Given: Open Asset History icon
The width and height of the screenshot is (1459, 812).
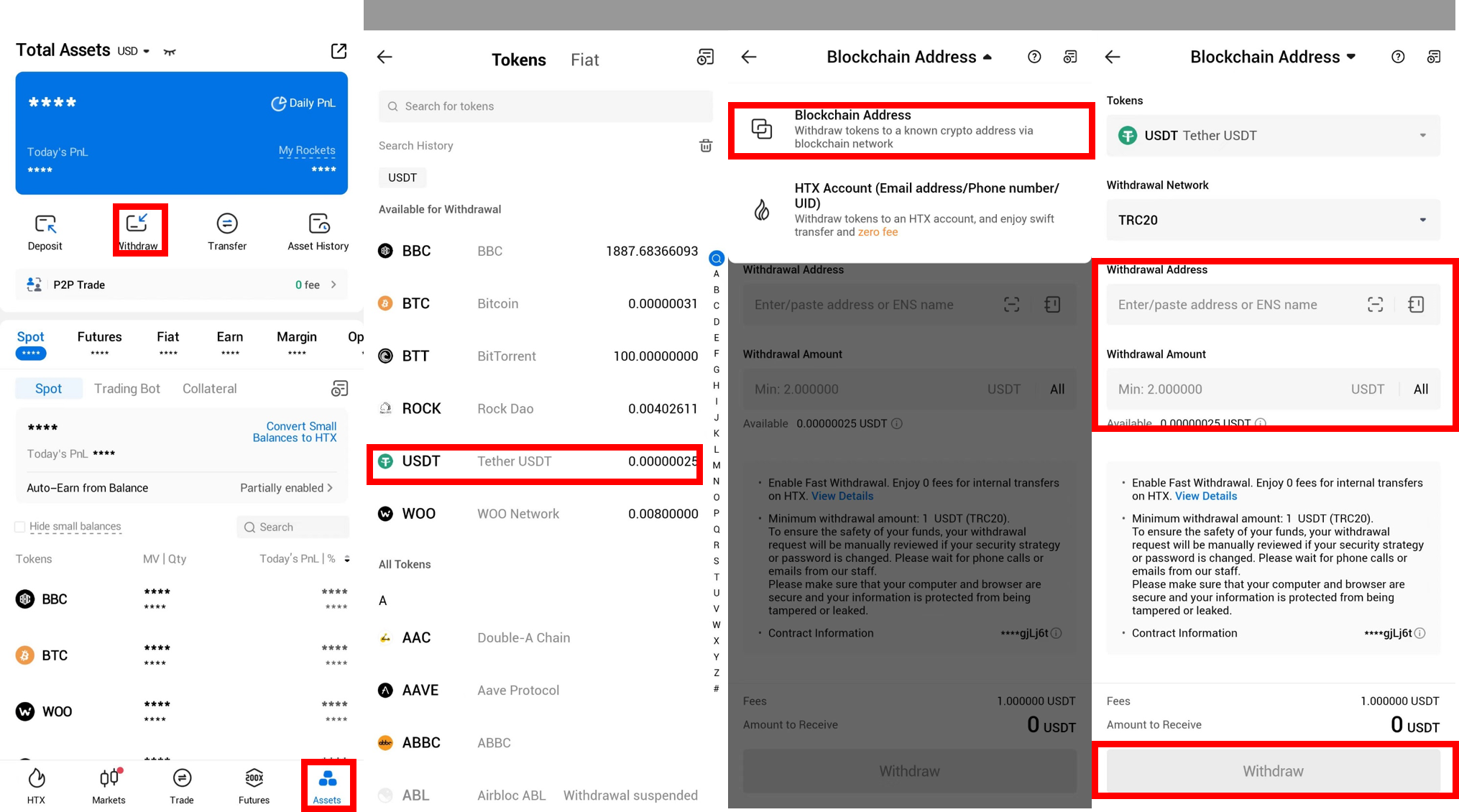Looking at the screenshot, I should point(318,224).
